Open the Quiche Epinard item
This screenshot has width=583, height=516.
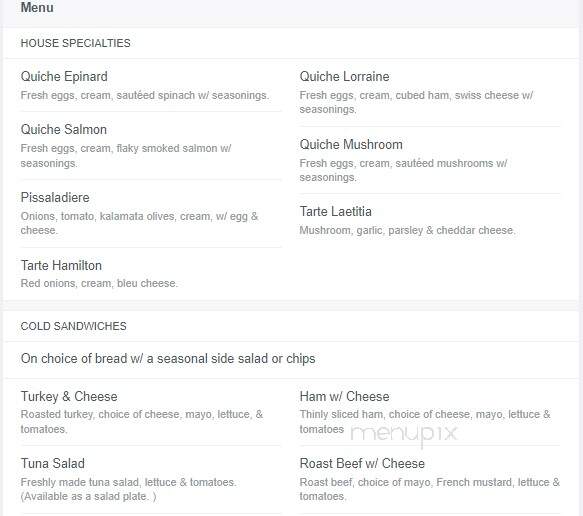pos(64,77)
